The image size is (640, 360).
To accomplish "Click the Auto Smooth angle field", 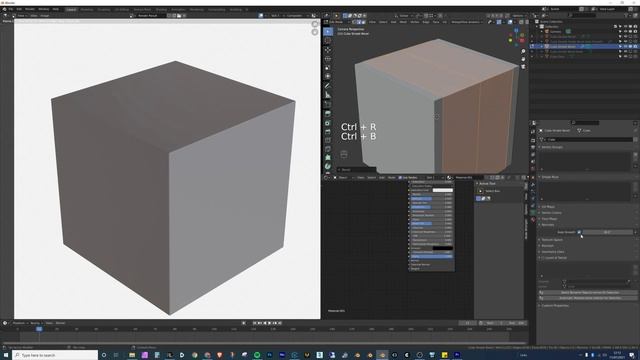I will click(x=607, y=232).
